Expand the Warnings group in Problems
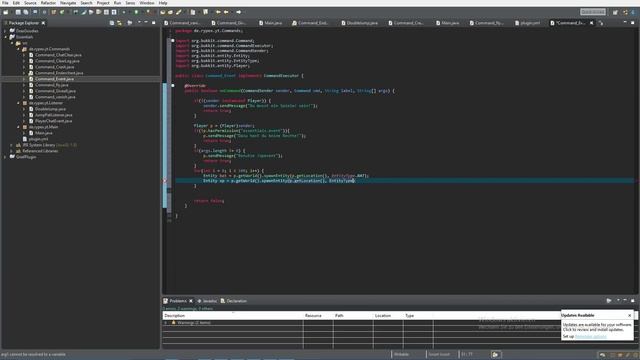The image size is (640, 360). point(166,322)
